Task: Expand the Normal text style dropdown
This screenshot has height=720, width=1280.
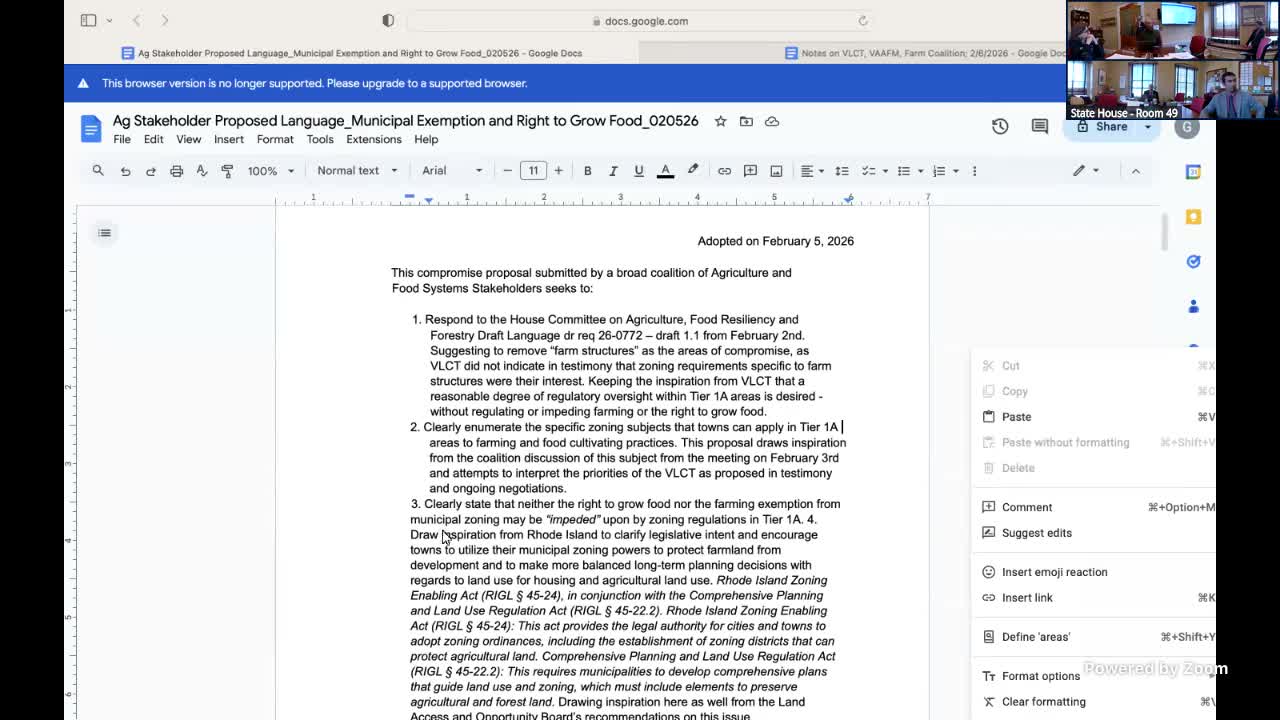Action: (x=357, y=171)
